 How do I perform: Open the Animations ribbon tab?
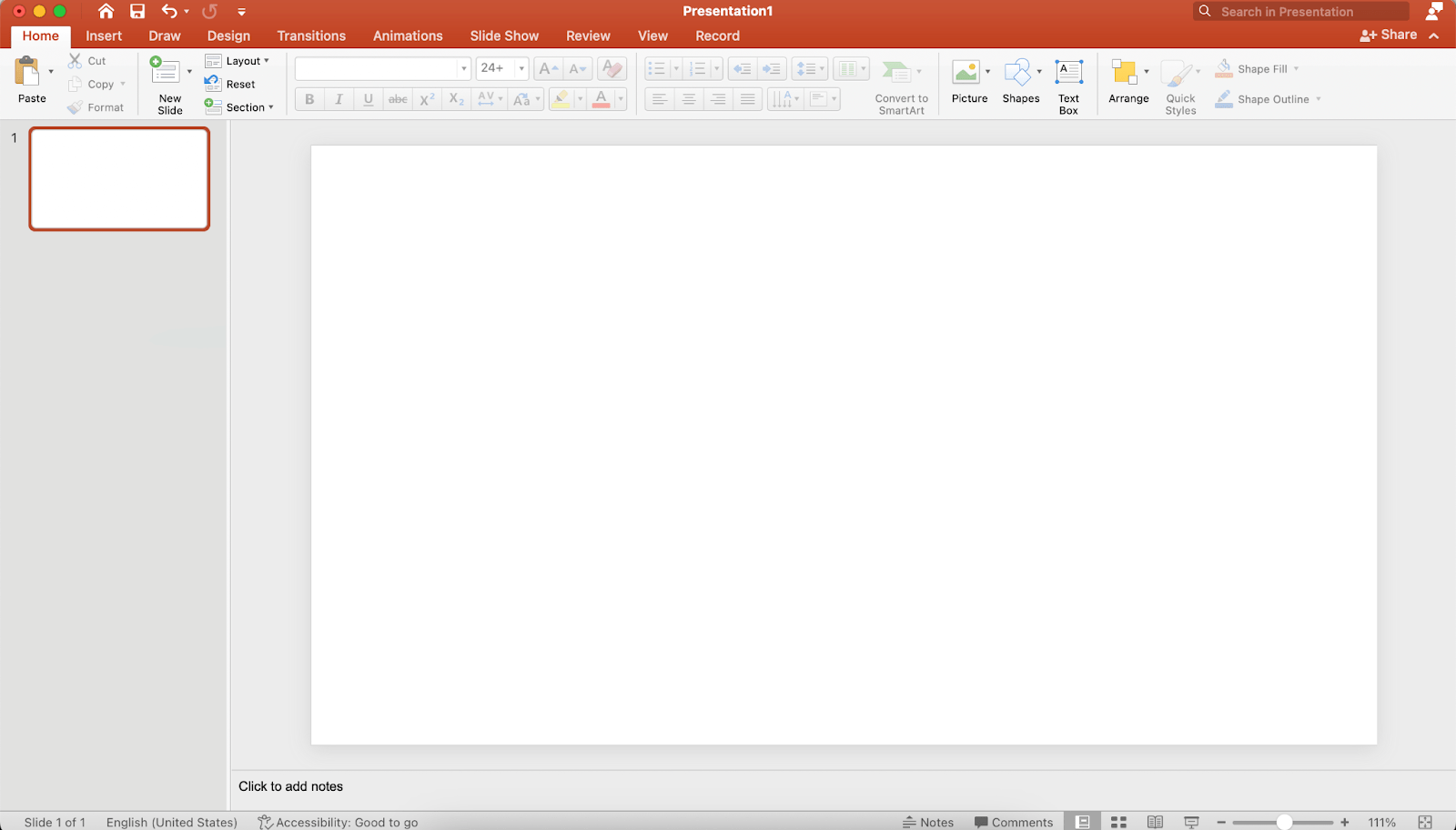pyautogui.click(x=407, y=35)
